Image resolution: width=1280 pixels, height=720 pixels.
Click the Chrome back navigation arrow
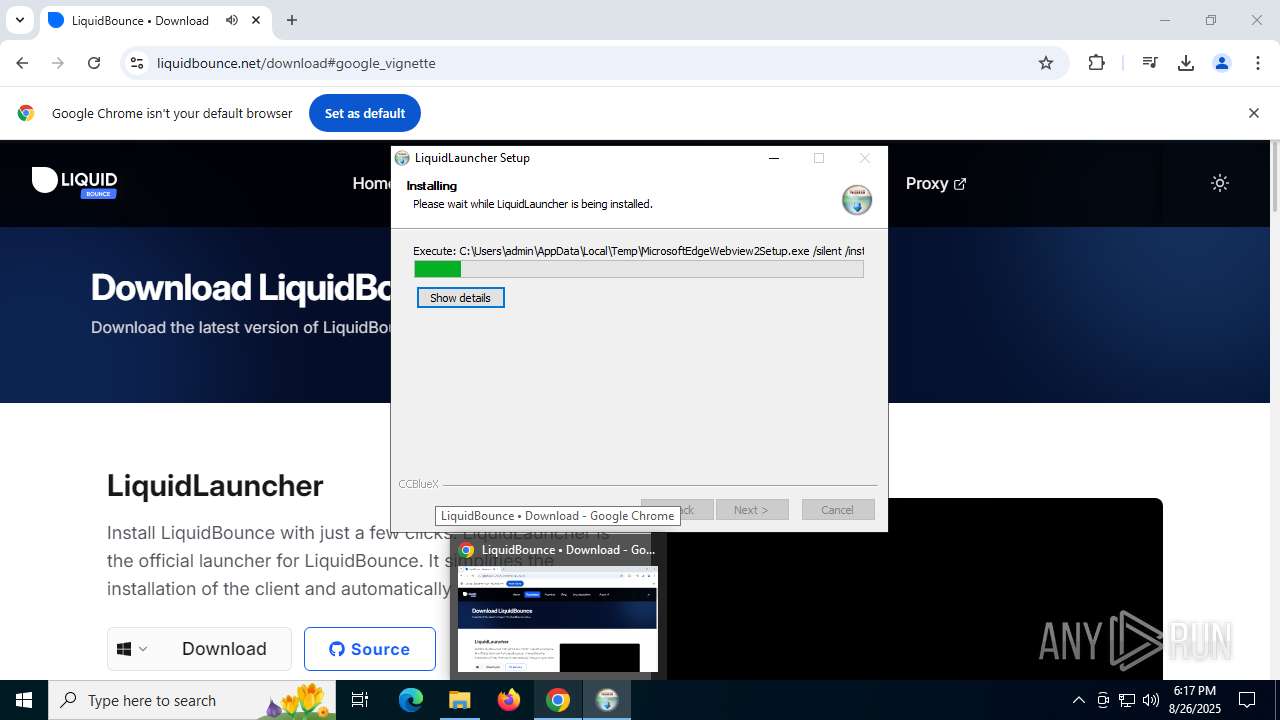tap(22, 63)
